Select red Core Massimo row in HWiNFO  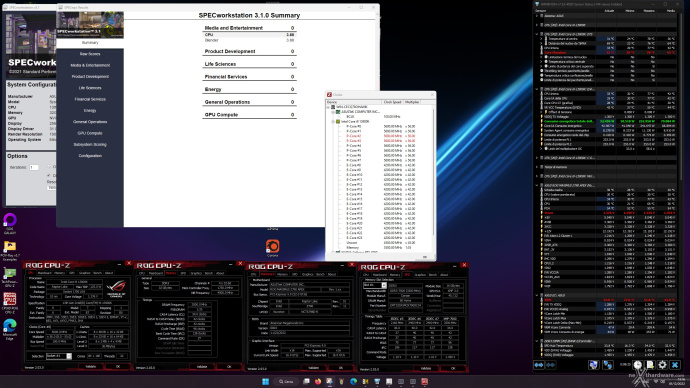[x=609, y=52]
